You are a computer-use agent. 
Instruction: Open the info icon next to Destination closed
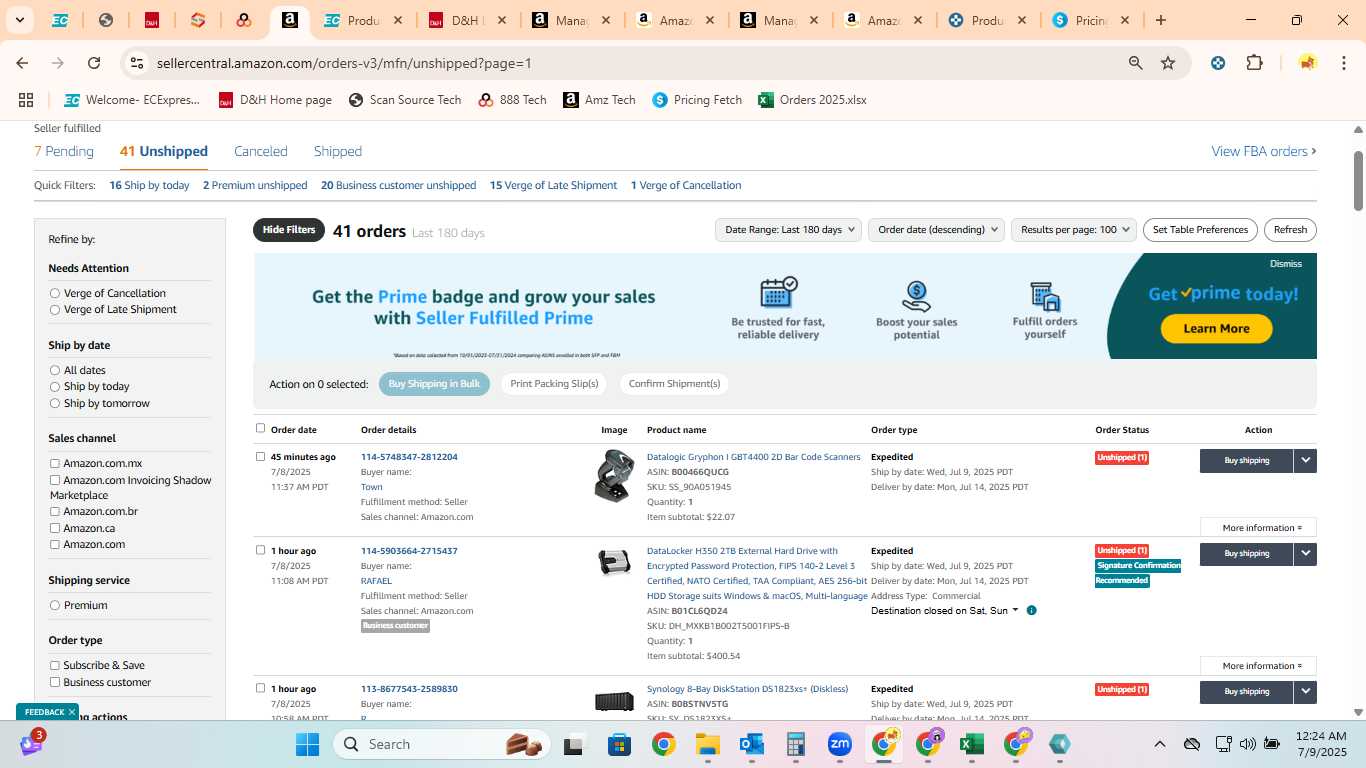point(1031,610)
